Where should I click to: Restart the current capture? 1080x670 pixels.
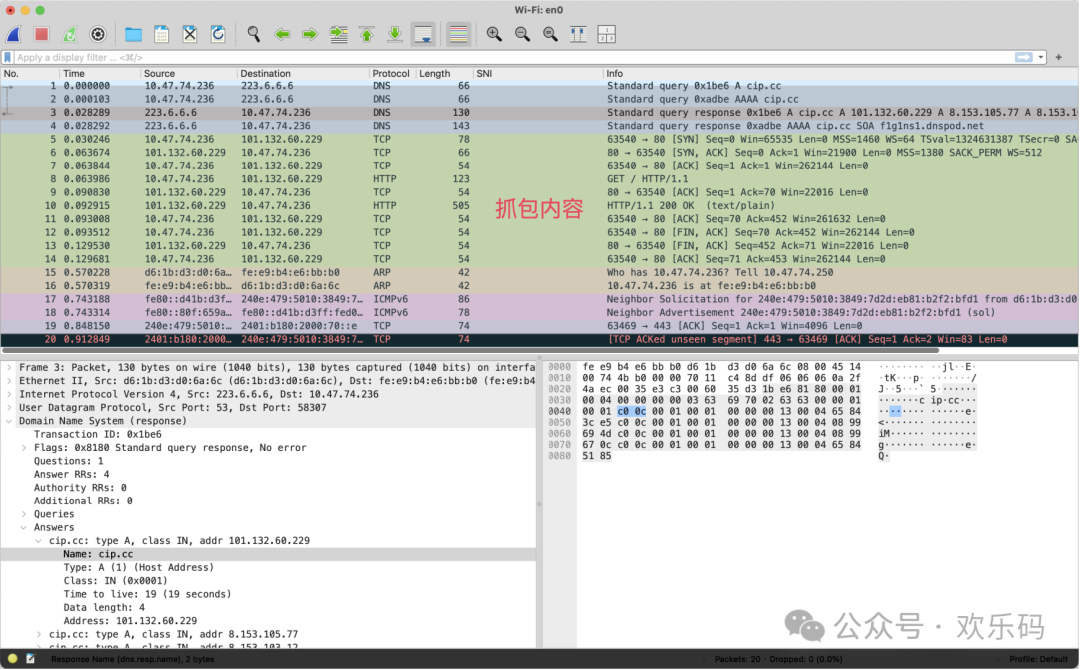pyautogui.click(x=70, y=34)
